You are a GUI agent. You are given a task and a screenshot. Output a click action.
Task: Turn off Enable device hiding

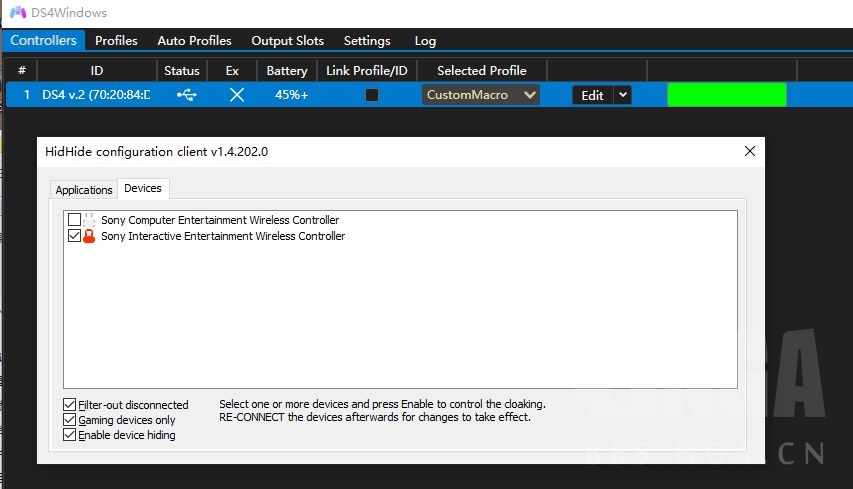pos(70,435)
